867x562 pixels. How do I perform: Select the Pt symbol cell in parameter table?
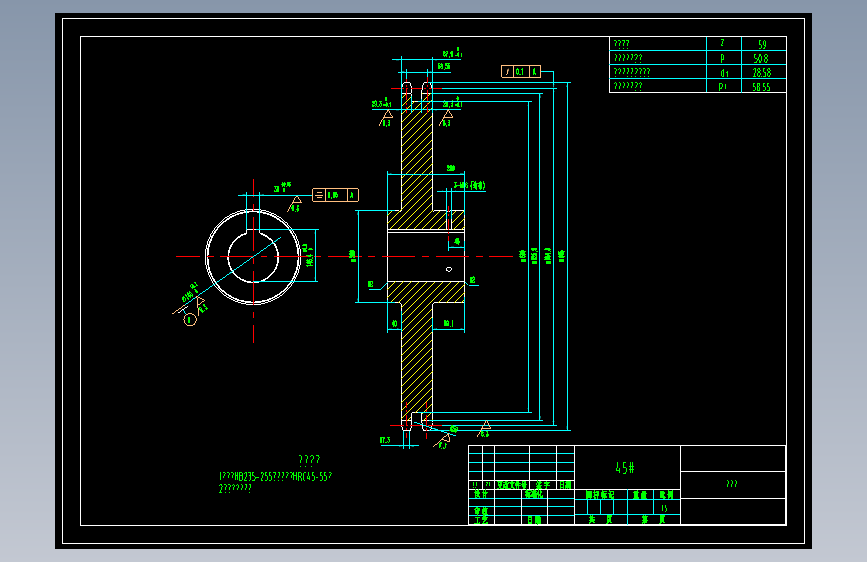(723, 86)
